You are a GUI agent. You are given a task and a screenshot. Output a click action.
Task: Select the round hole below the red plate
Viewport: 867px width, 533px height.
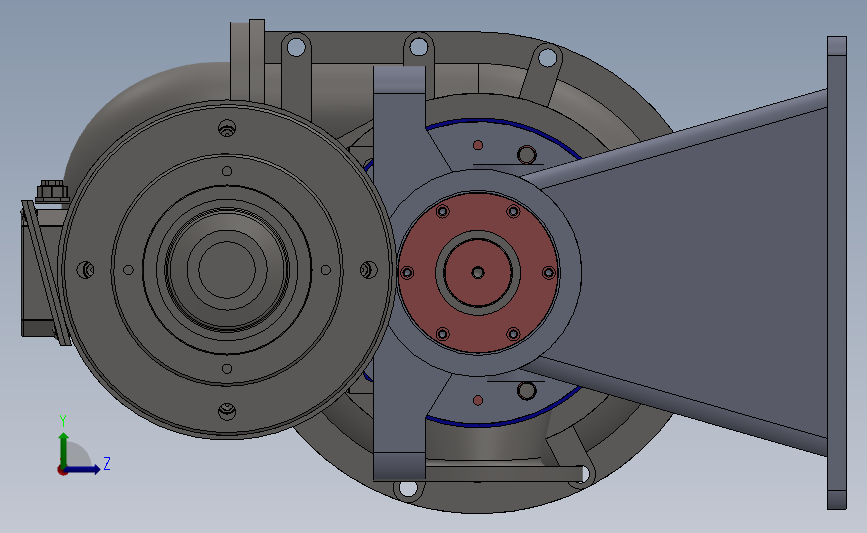click(x=526, y=391)
